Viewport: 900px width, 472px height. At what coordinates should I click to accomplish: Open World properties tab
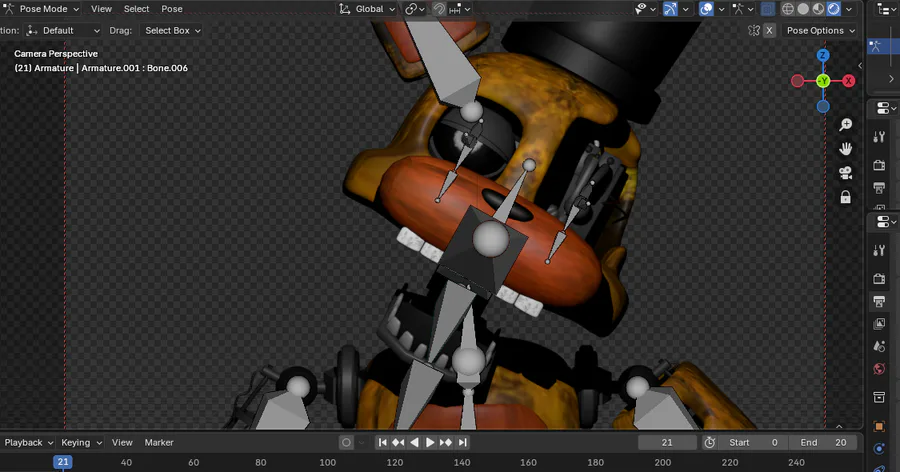point(879,369)
